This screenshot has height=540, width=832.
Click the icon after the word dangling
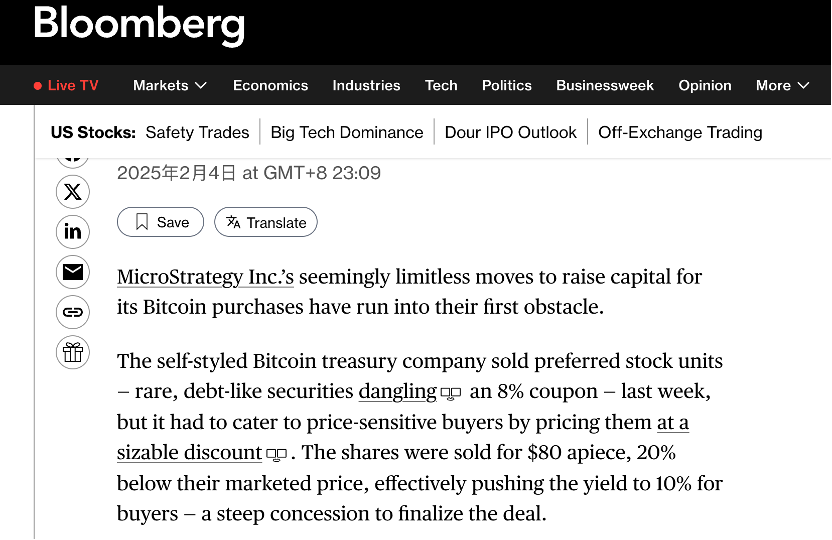[x=451, y=393]
